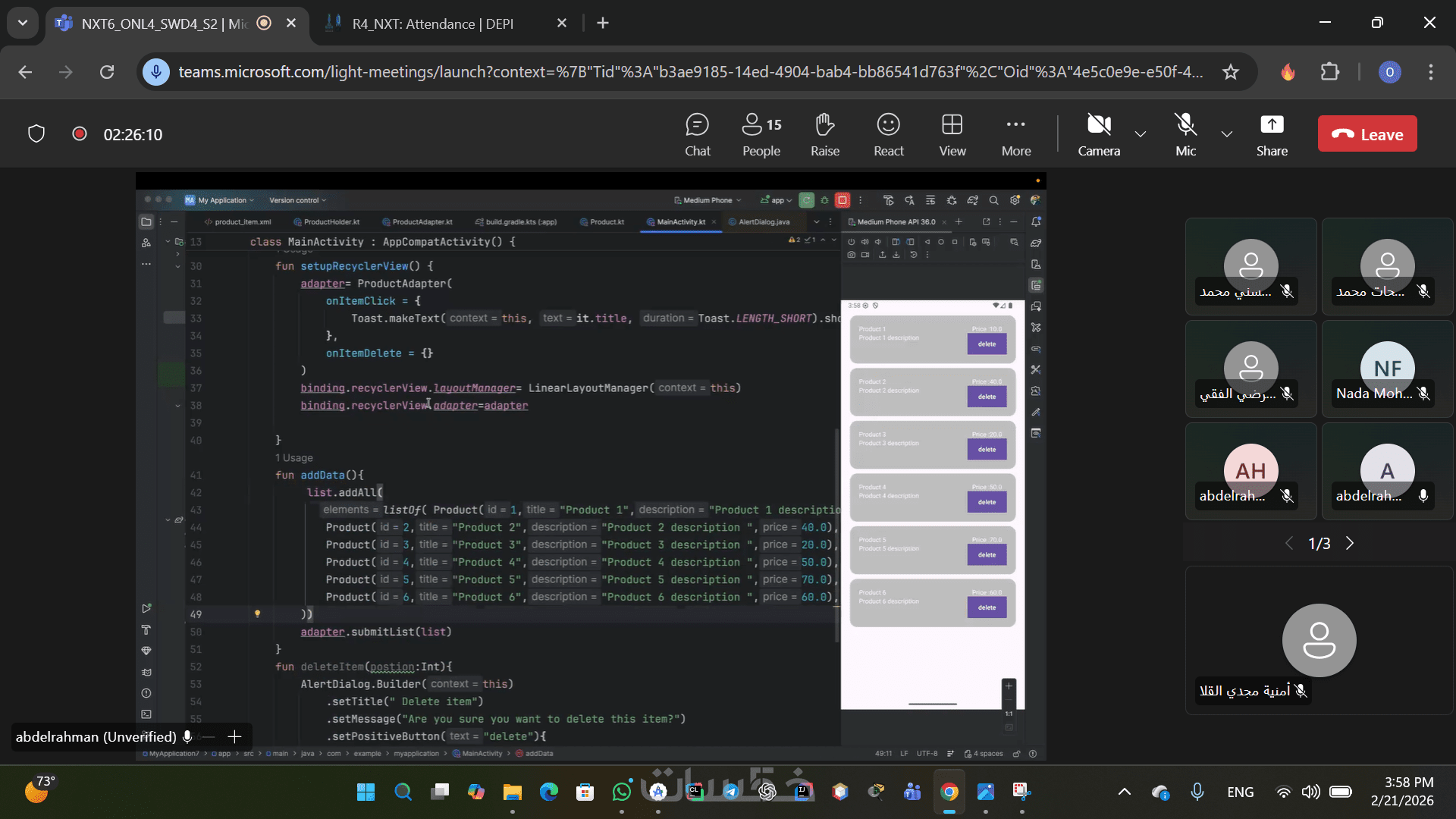Open the People participants list
The width and height of the screenshot is (1456, 819).
click(761, 134)
